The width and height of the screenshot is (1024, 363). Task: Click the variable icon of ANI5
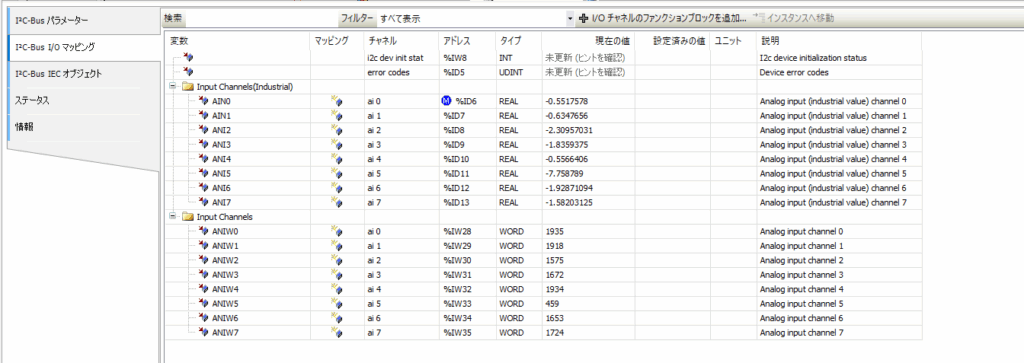[x=203, y=174]
